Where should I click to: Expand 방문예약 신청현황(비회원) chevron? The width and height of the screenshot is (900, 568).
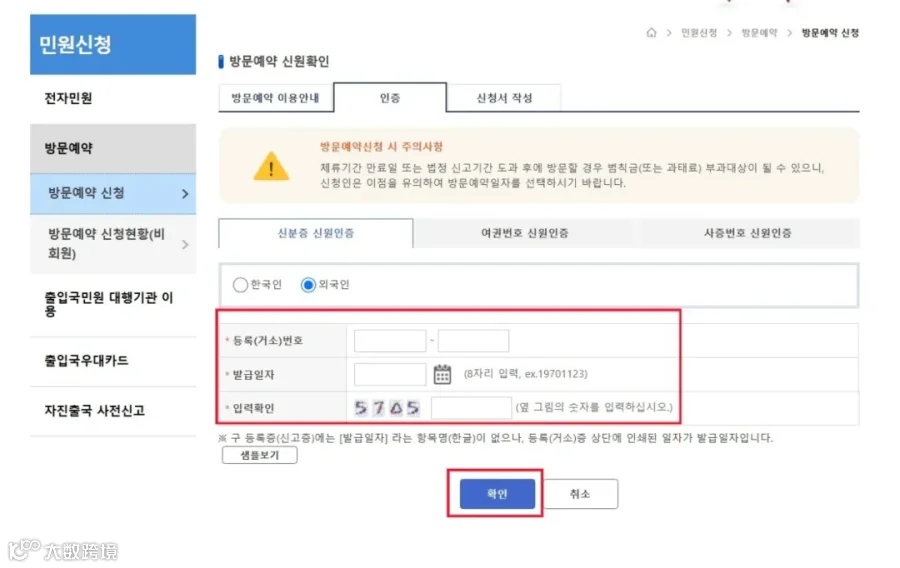tap(185, 244)
